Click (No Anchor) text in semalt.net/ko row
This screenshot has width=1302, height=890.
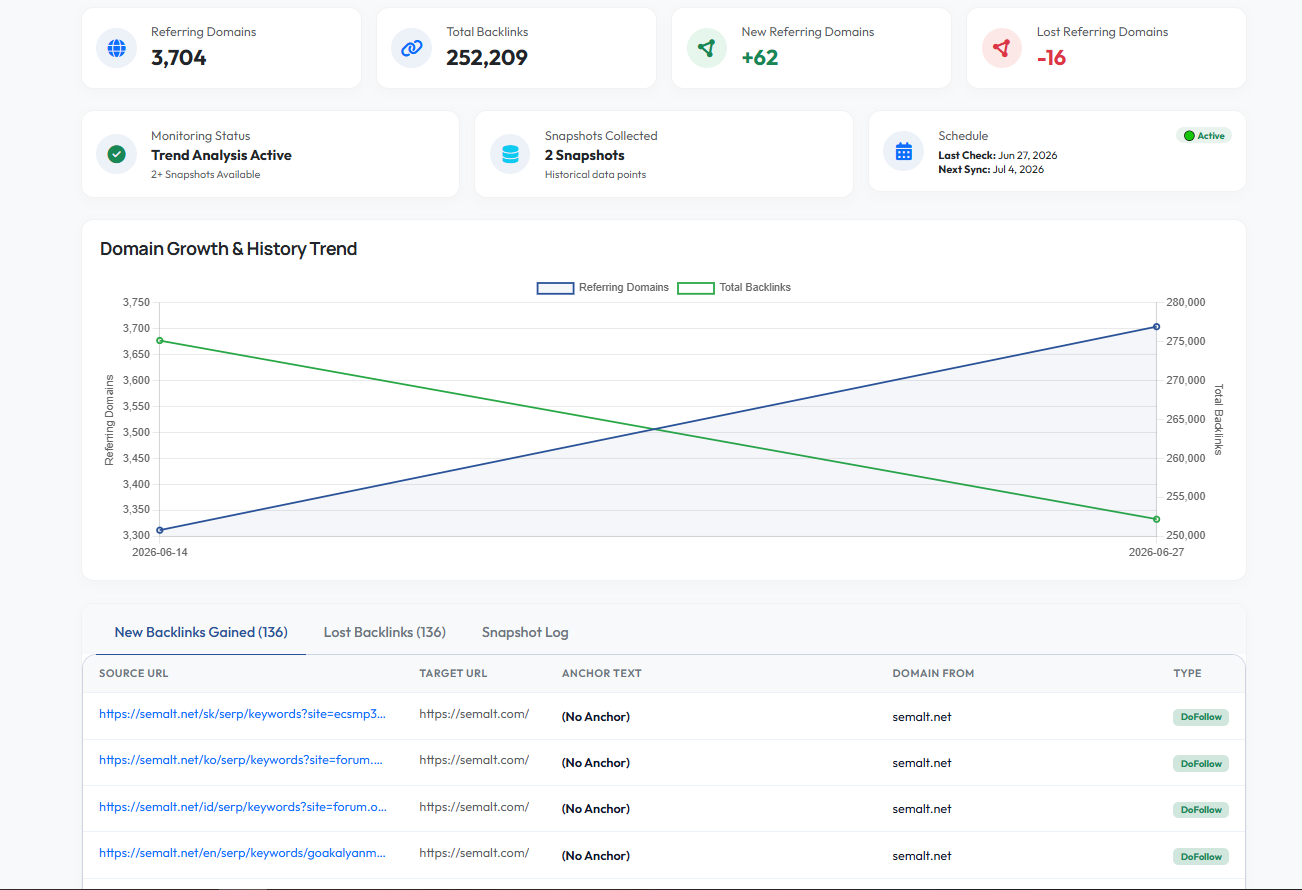[x=596, y=763]
